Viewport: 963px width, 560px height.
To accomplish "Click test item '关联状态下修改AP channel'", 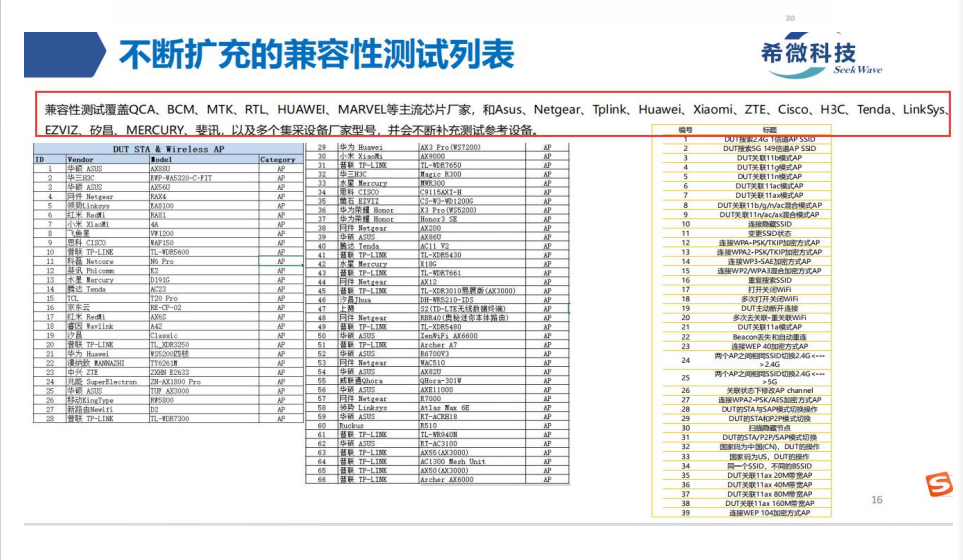I will (x=770, y=391).
